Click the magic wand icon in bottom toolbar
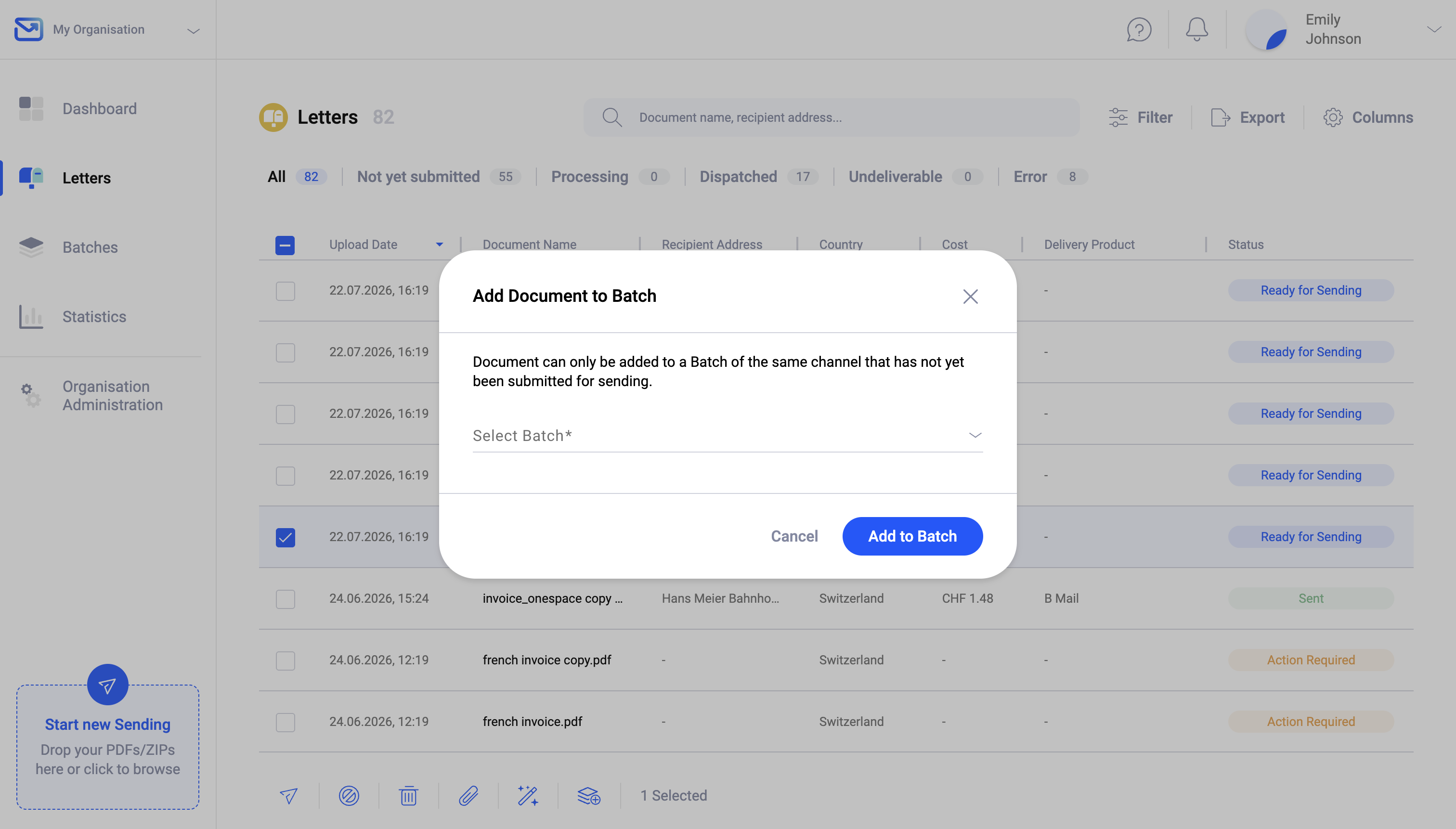Viewport: 1456px width, 829px height. pos(528,795)
